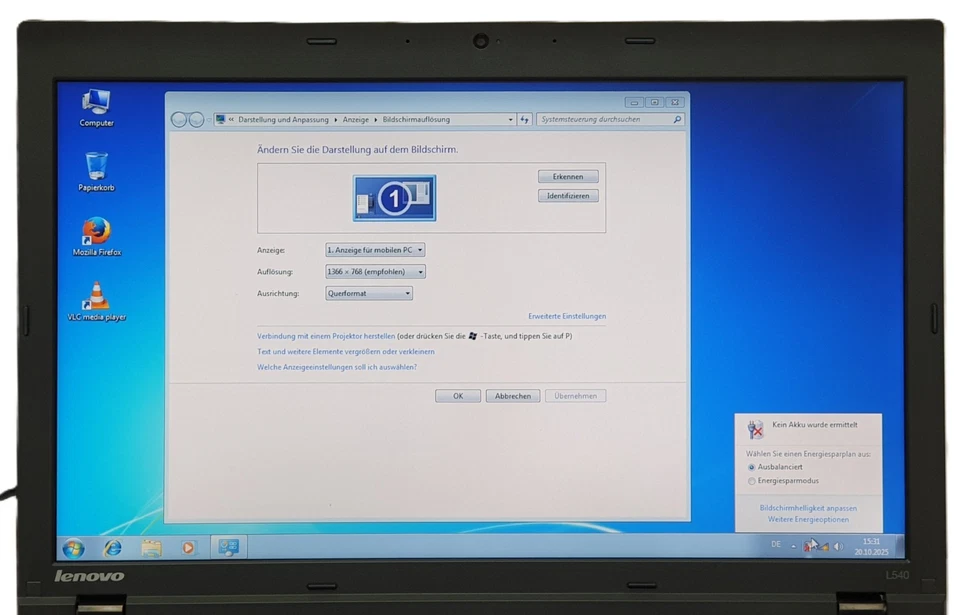
Task: Select the VLC media player desktop shortcut
Action: pos(97,301)
